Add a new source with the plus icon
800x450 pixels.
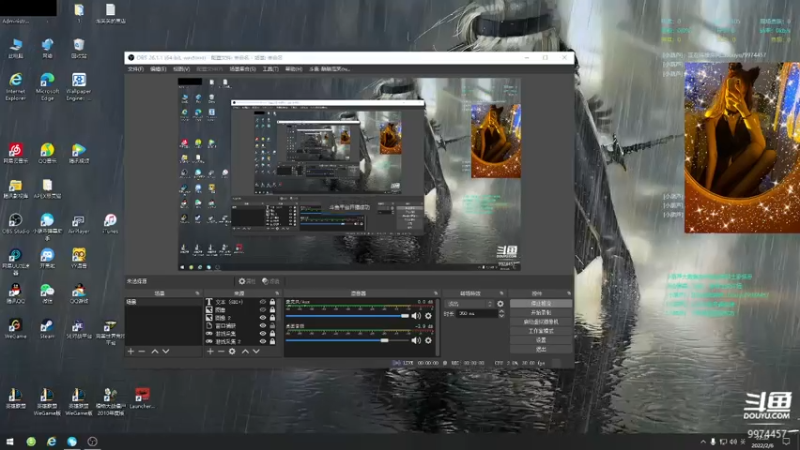pyautogui.click(x=210, y=352)
